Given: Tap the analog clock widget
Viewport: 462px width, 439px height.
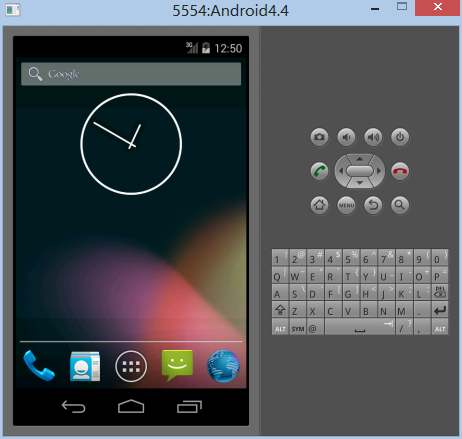Looking at the screenshot, I should 131,144.
